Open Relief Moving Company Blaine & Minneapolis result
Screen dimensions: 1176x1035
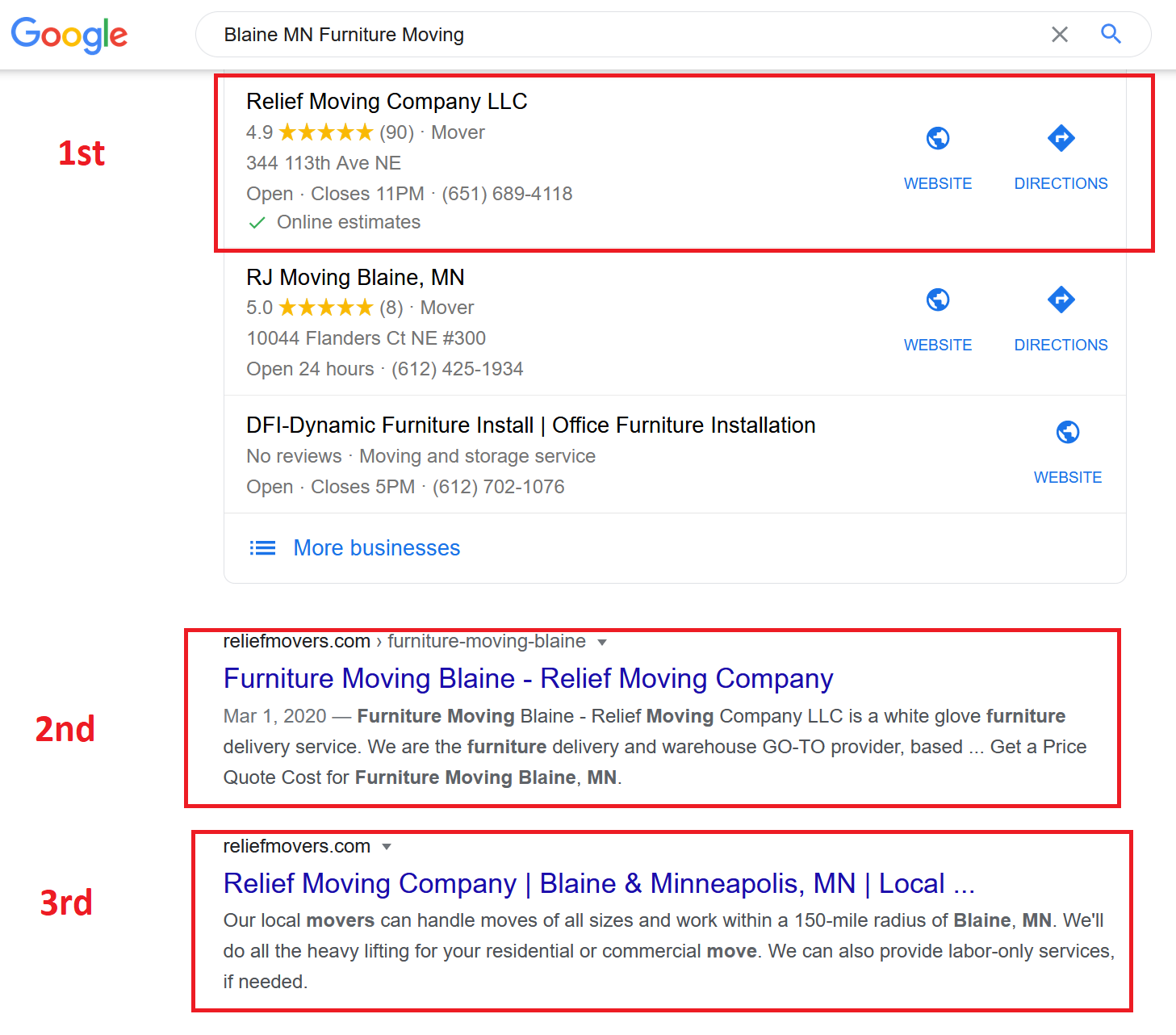coord(598,883)
